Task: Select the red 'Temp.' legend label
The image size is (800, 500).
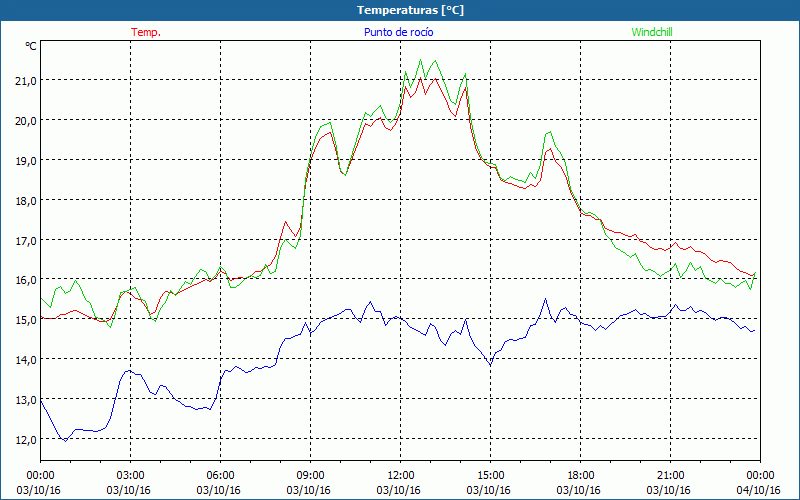Action: (146, 32)
